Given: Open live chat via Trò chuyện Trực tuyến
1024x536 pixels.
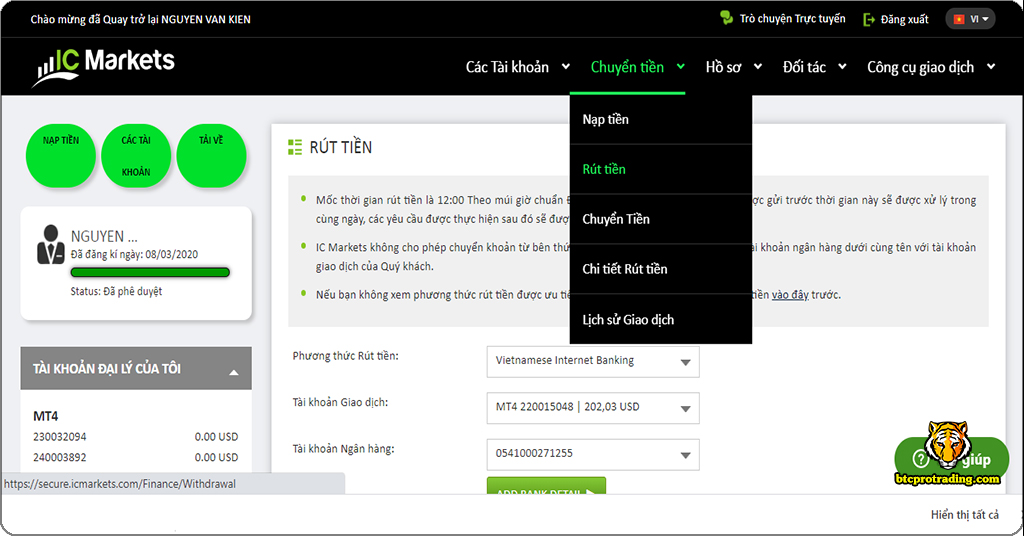Looking at the screenshot, I should click(782, 19).
